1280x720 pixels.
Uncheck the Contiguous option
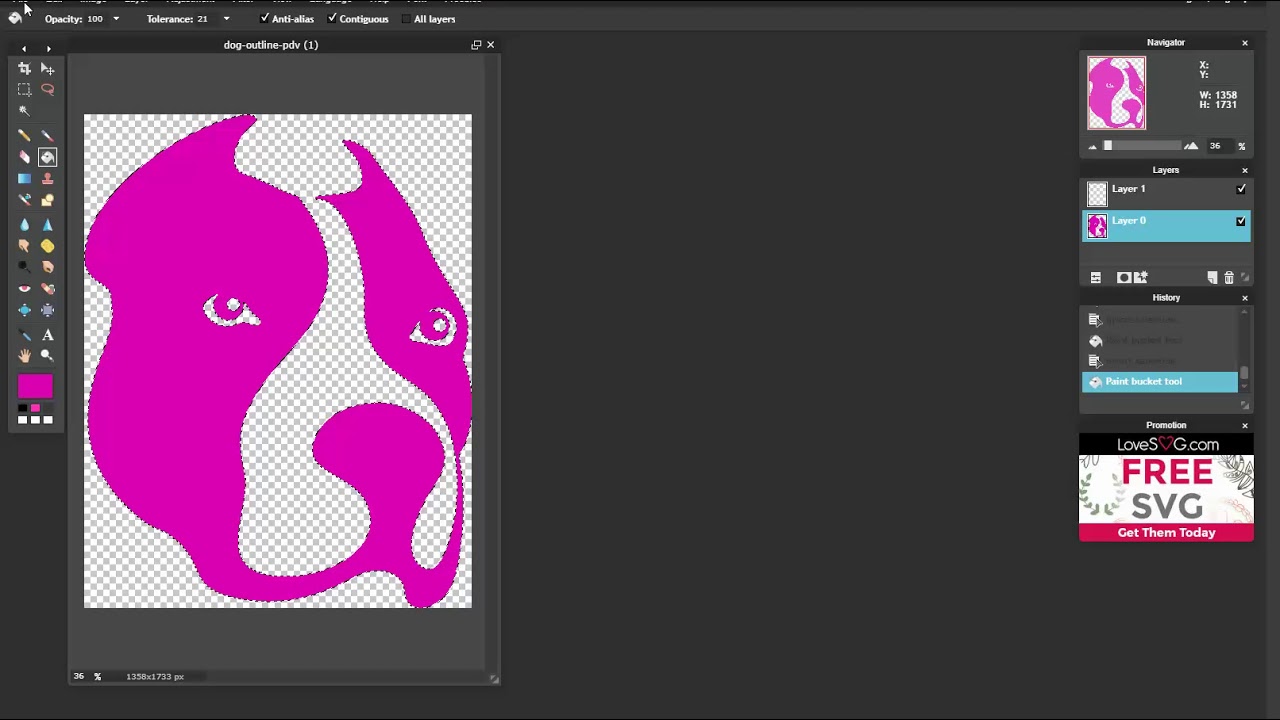pos(332,19)
